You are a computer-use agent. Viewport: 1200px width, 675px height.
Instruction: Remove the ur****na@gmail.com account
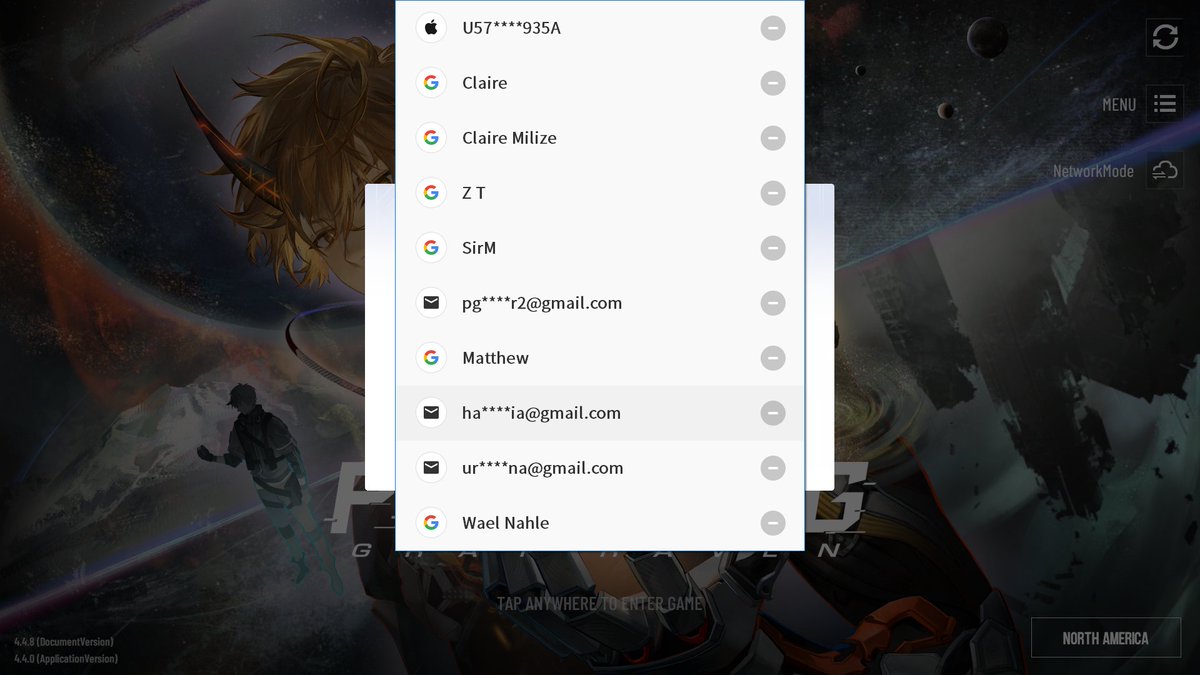(773, 468)
